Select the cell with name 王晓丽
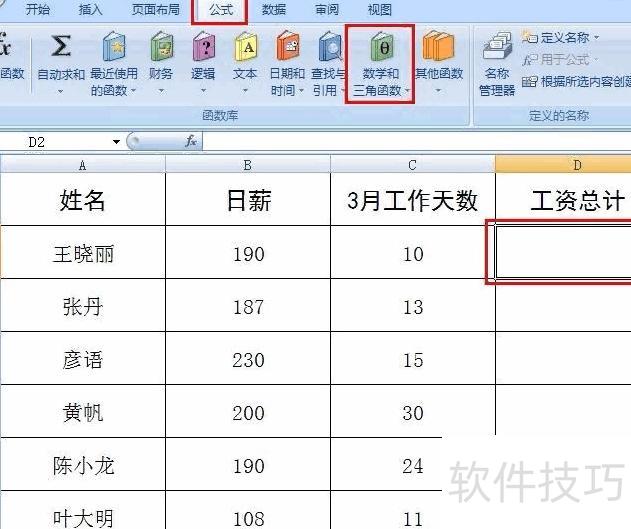This screenshot has width=631, height=529. coord(82,253)
